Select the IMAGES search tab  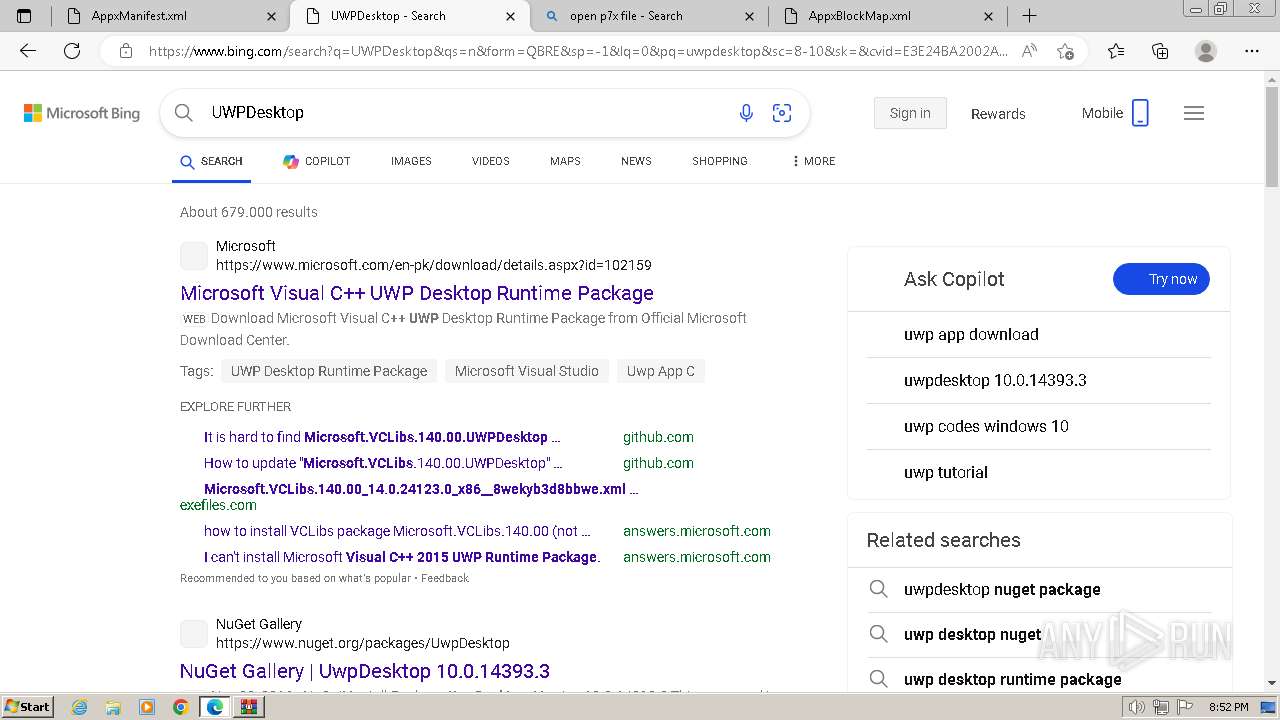click(x=411, y=161)
